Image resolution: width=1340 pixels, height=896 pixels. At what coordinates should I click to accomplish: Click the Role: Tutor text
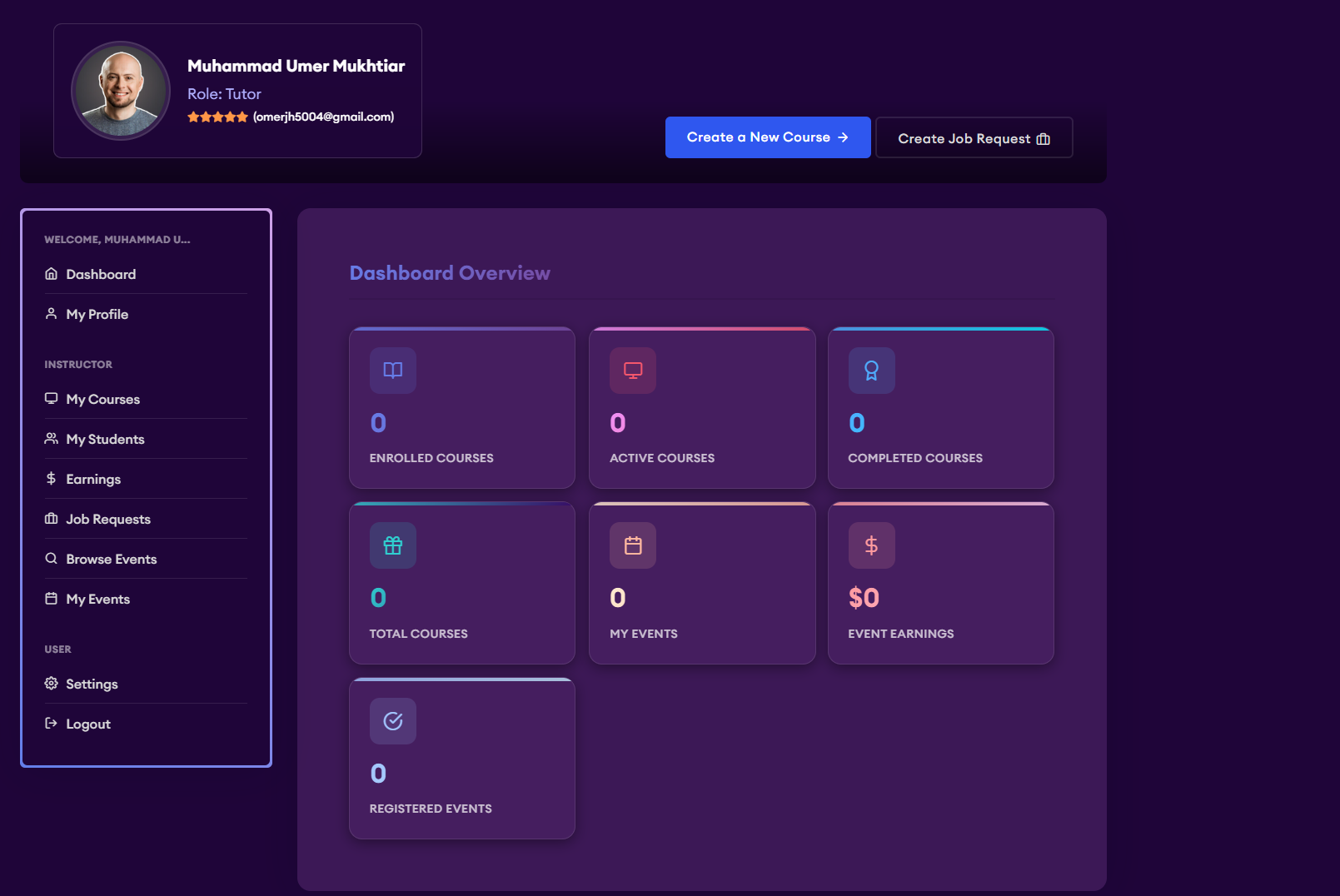click(224, 94)
